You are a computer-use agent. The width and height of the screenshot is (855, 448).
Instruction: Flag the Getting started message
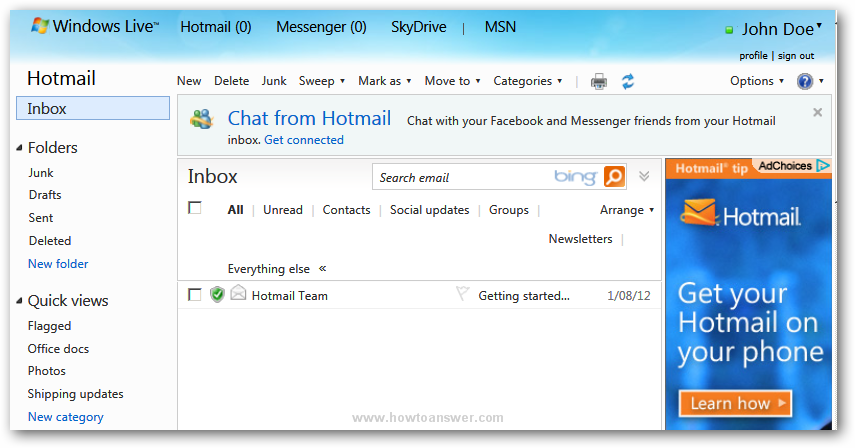462,294
